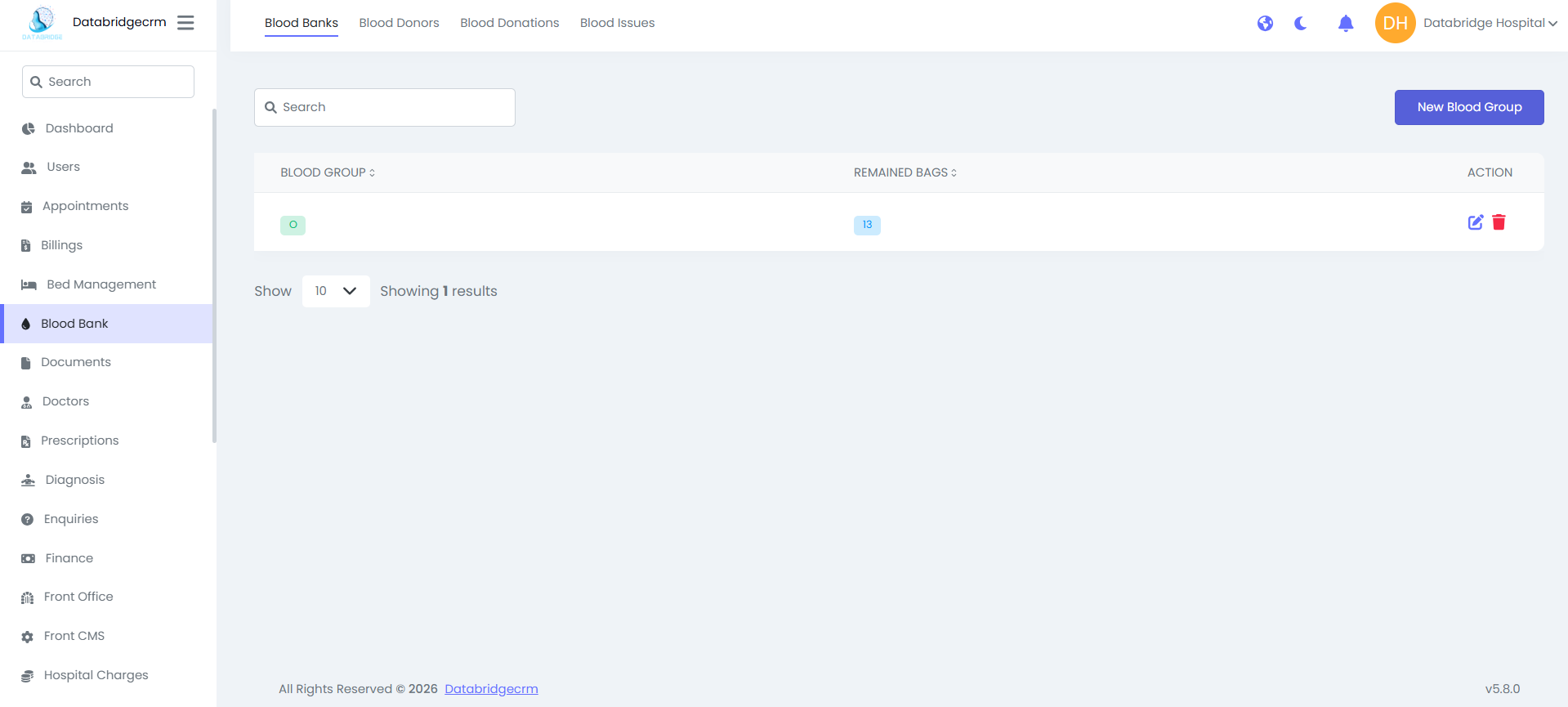The image size is (1568, 707).
Task: Switch to Blood Issues tab
Action: [618, 23]
